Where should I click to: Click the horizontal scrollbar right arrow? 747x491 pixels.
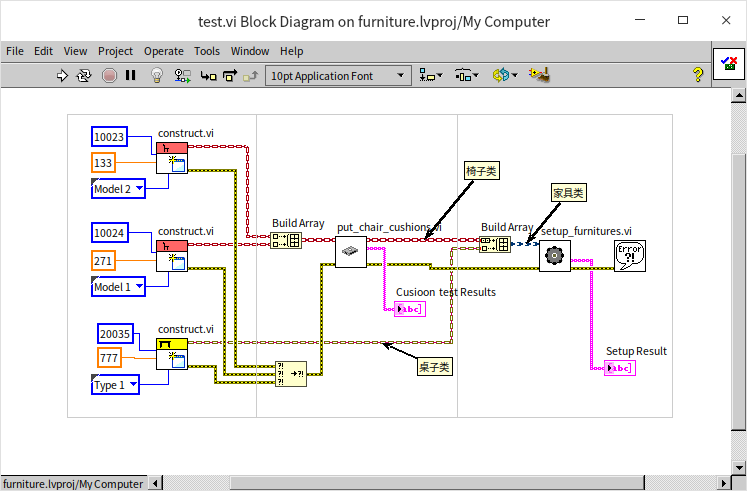(724, 483)
